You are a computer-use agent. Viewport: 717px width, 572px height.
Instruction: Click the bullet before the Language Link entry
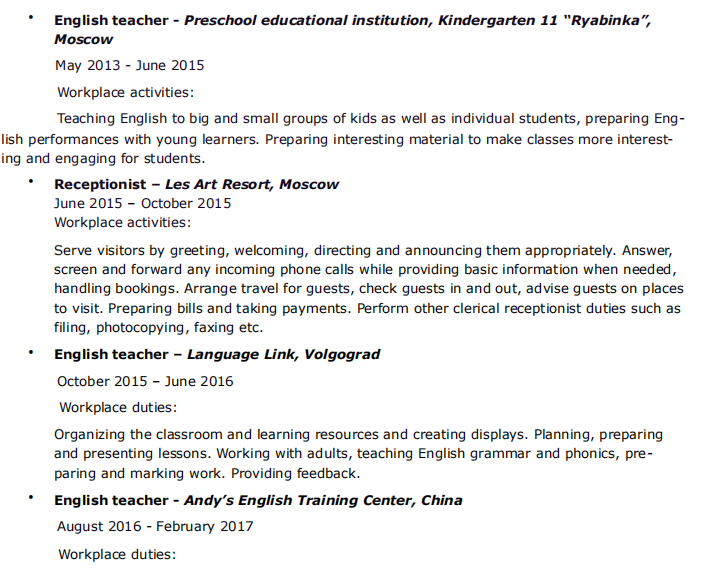click(x=31, y=352)
